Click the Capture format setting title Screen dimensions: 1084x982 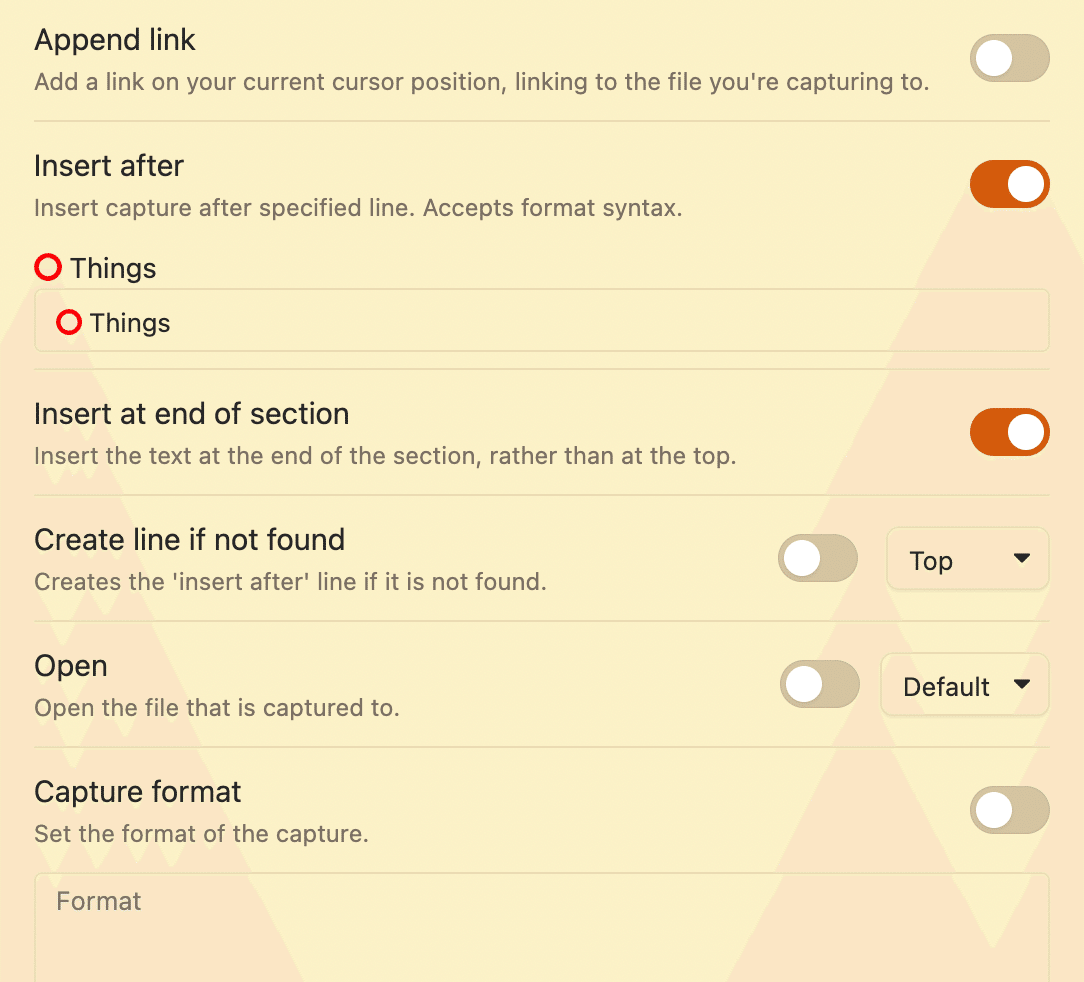click(x=138, y=792)
